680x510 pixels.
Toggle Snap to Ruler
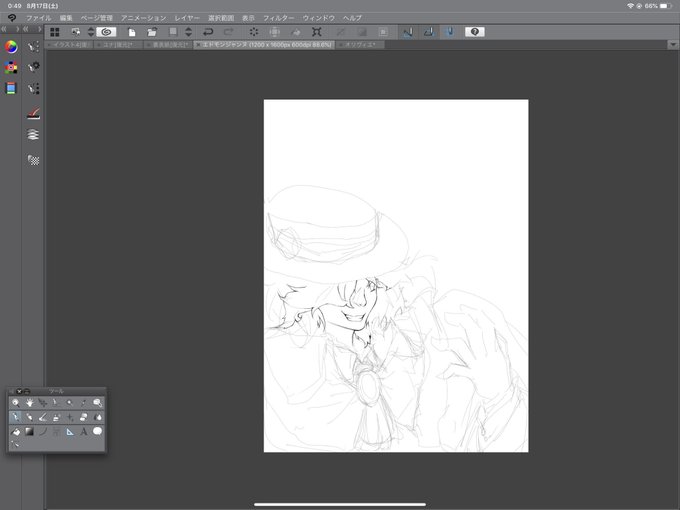tap(408, 32)
